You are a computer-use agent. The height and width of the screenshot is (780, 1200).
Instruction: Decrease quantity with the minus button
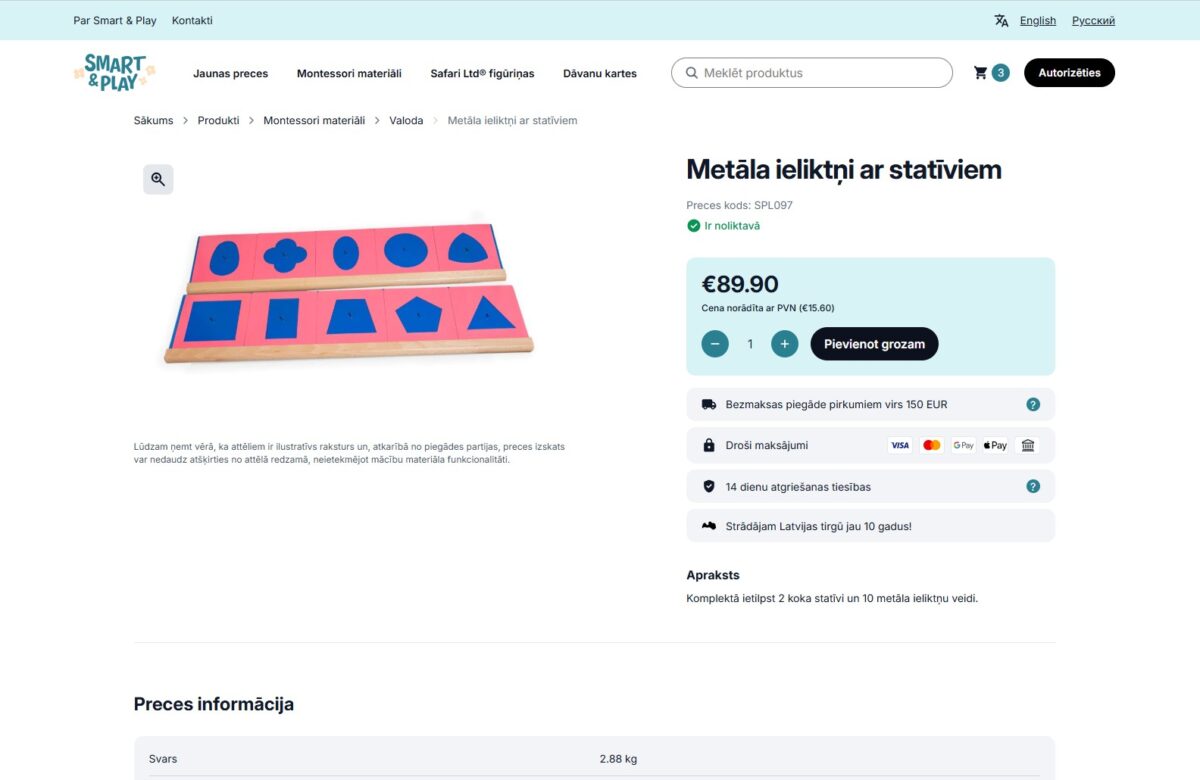pos(714,343)
